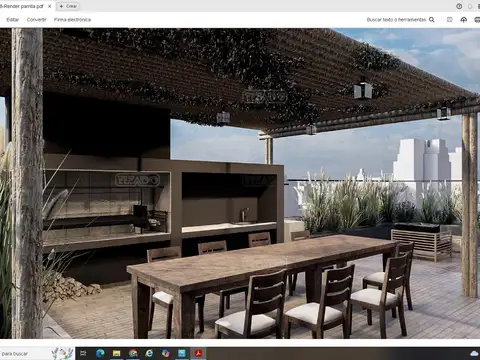The width and height of the screenshot is (480, 360).
Task: Click the notifications bell icon
Action: [x=470, y=6]
